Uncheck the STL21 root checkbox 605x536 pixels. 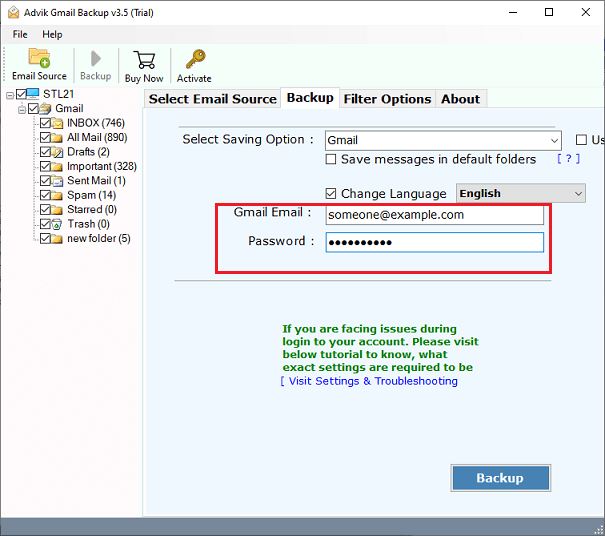(21, 94)
